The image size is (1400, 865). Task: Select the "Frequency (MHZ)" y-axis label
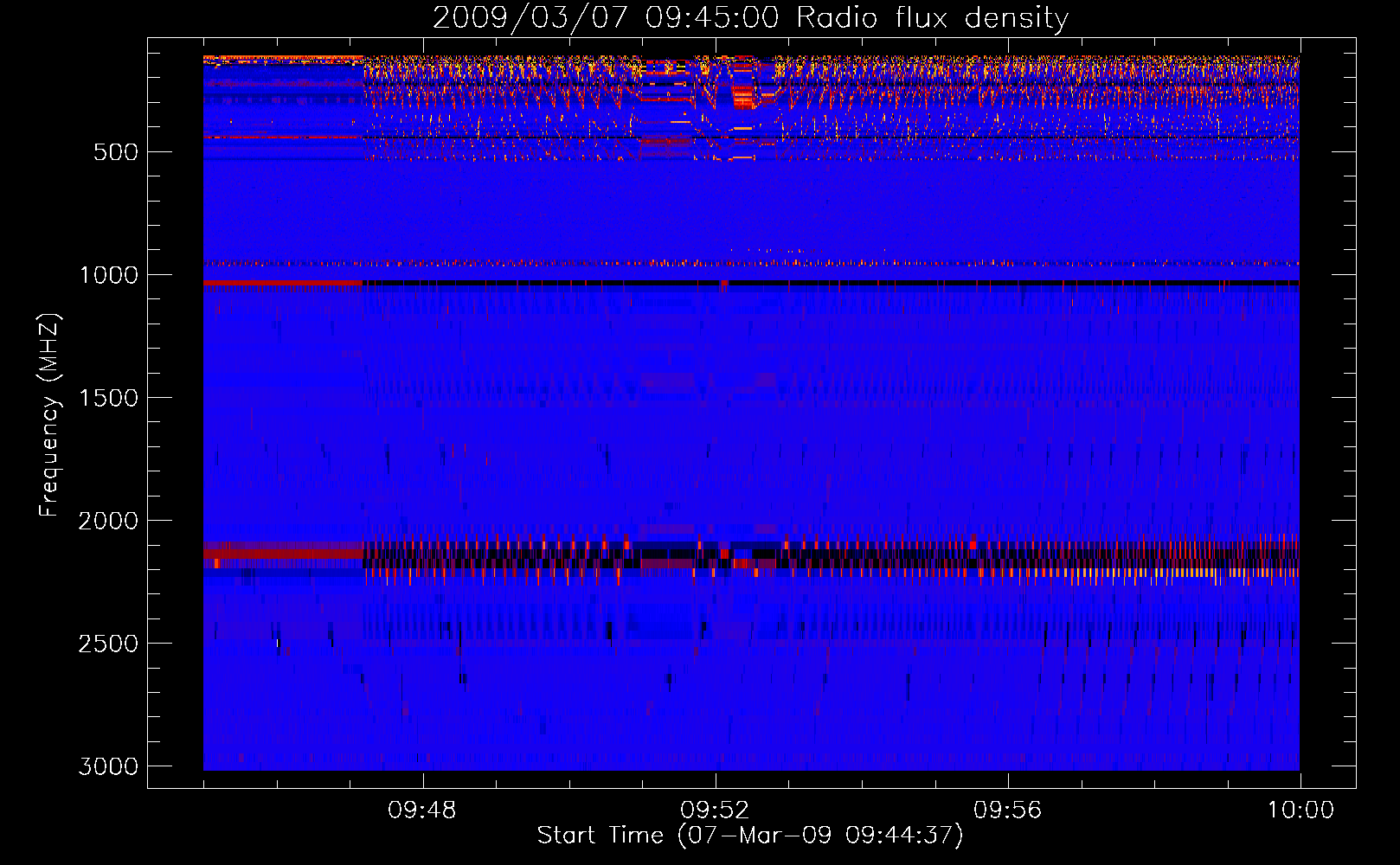click(49, 415)
